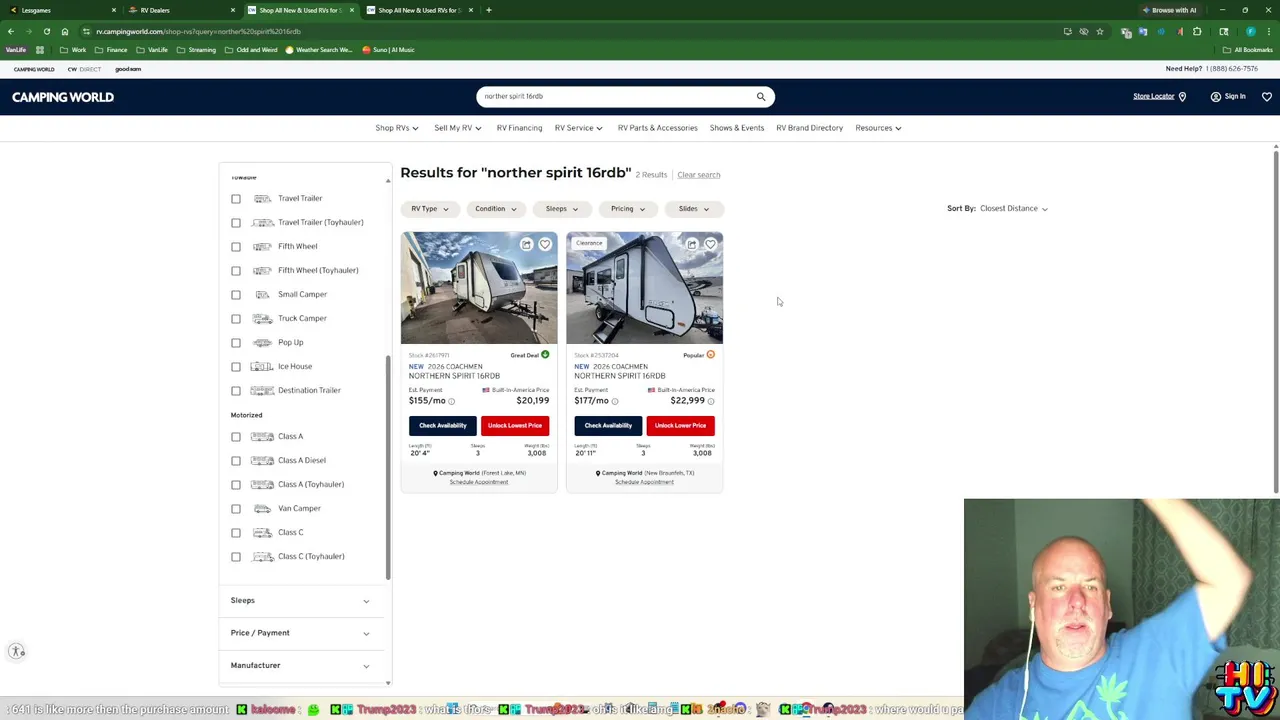Click info icon next to $155/mo

pos(451,401)
